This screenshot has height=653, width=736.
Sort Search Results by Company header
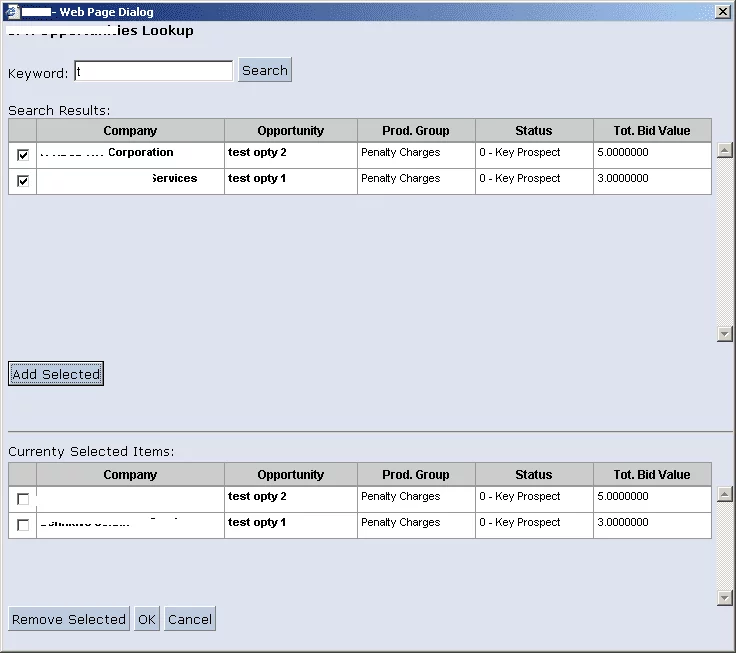(x=130, y=131)
